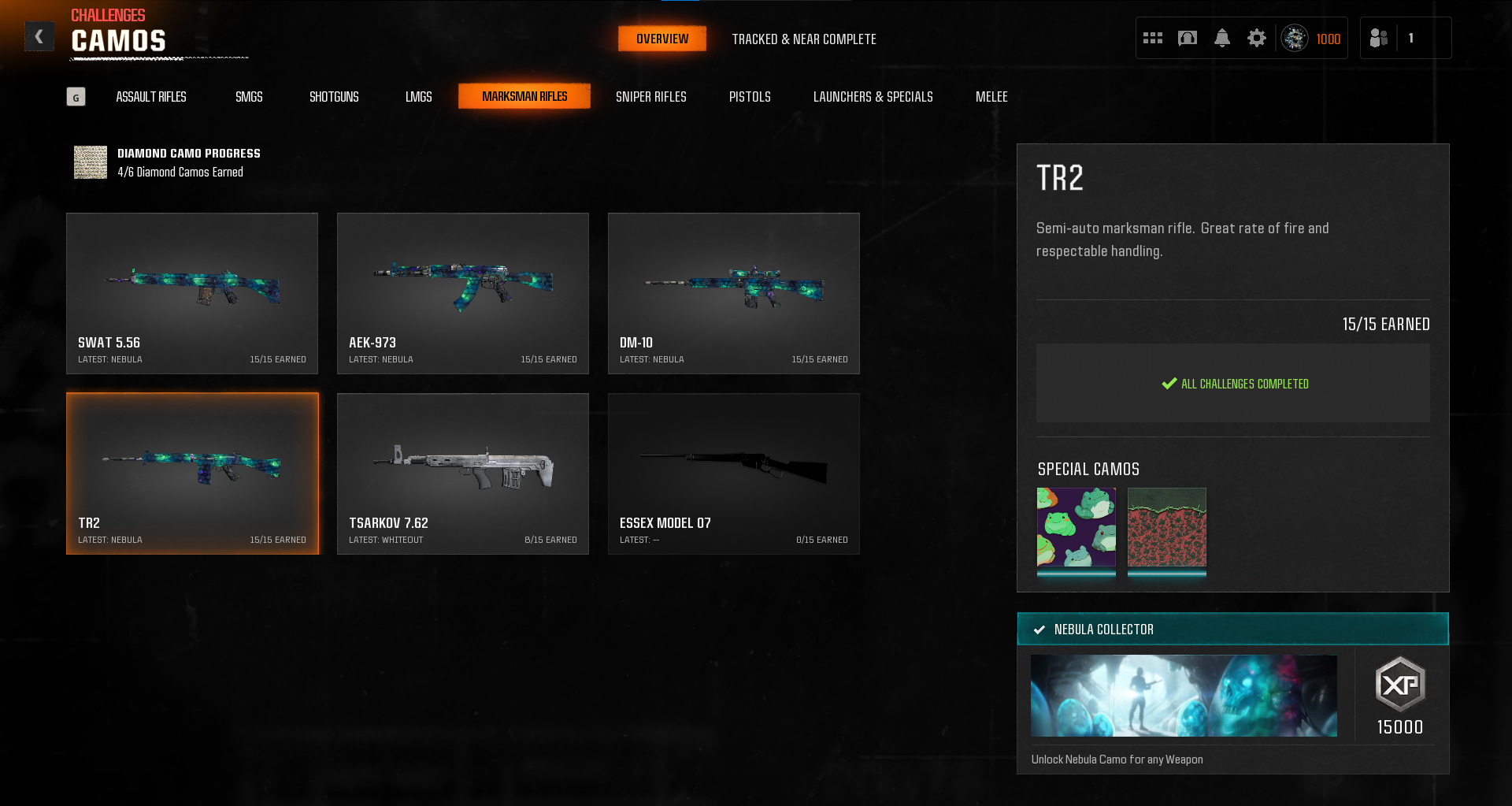
Task: Click the Diamond camo progress swatch icon
Action: (91, 162)
